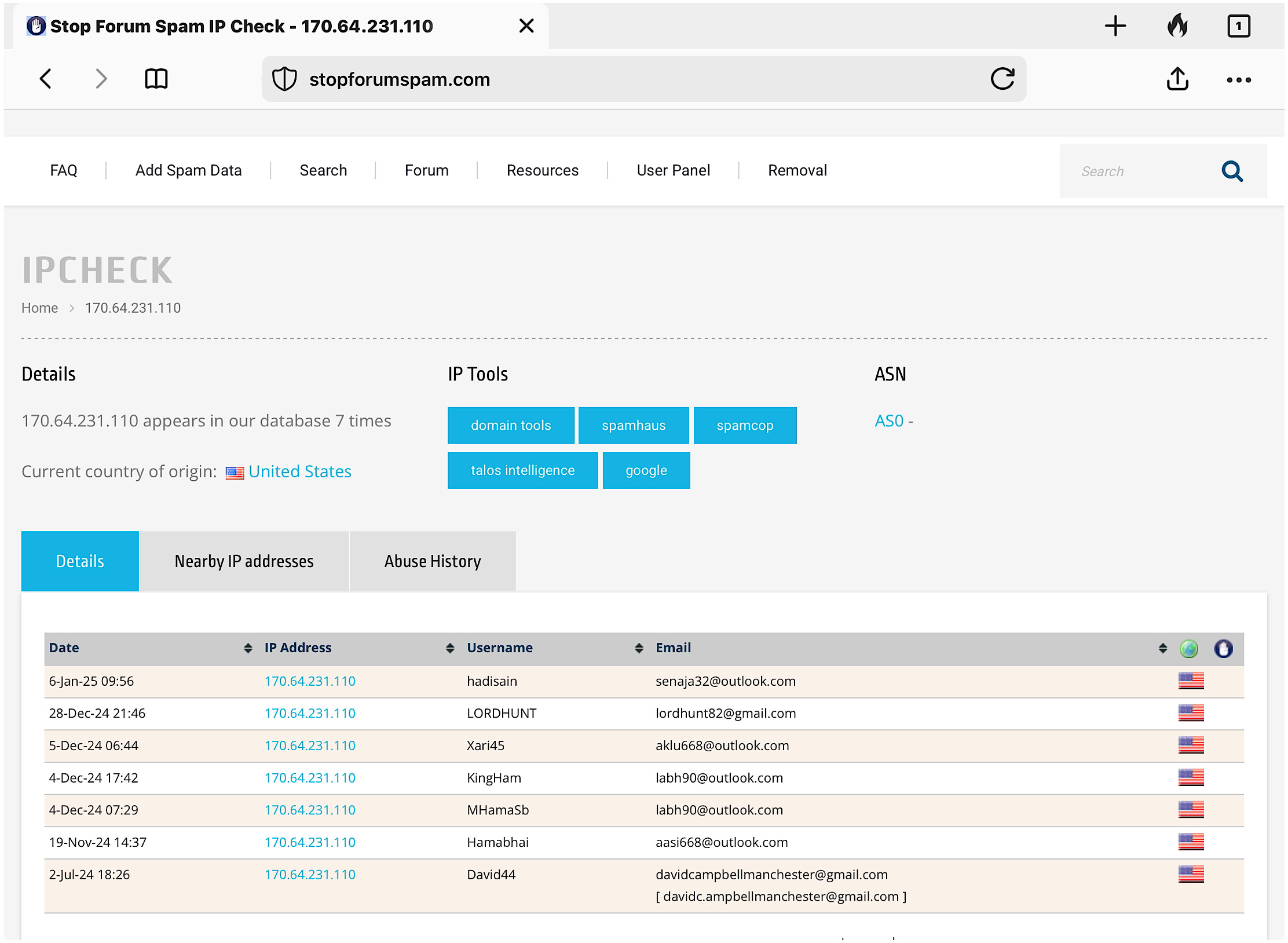This screenshot has height=943, width=1288.
Task: Open the tab switcher showing 1
Action: (x=1239, y=26)
